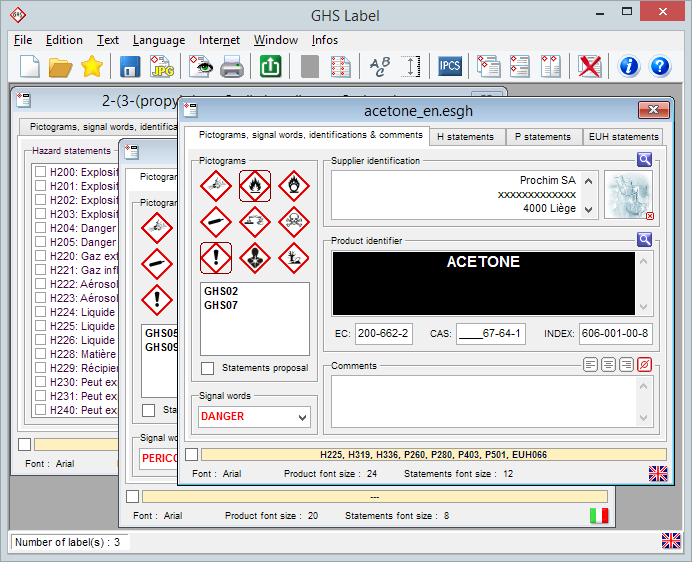Center-align the comments text
692x562 pixels.
(x=608, y=365)
